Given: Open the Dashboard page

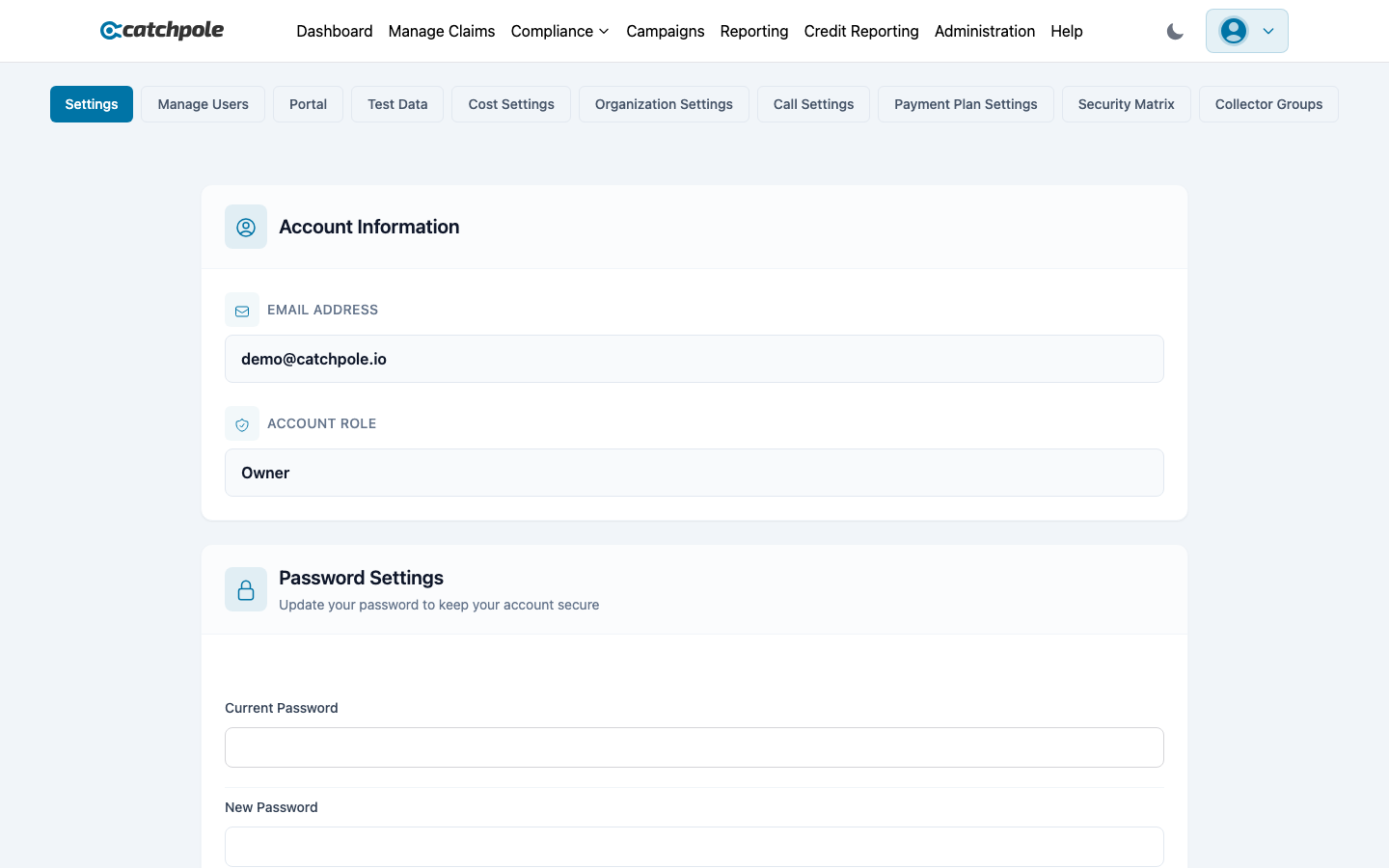Looking at the screenshot, I should 335,31.
